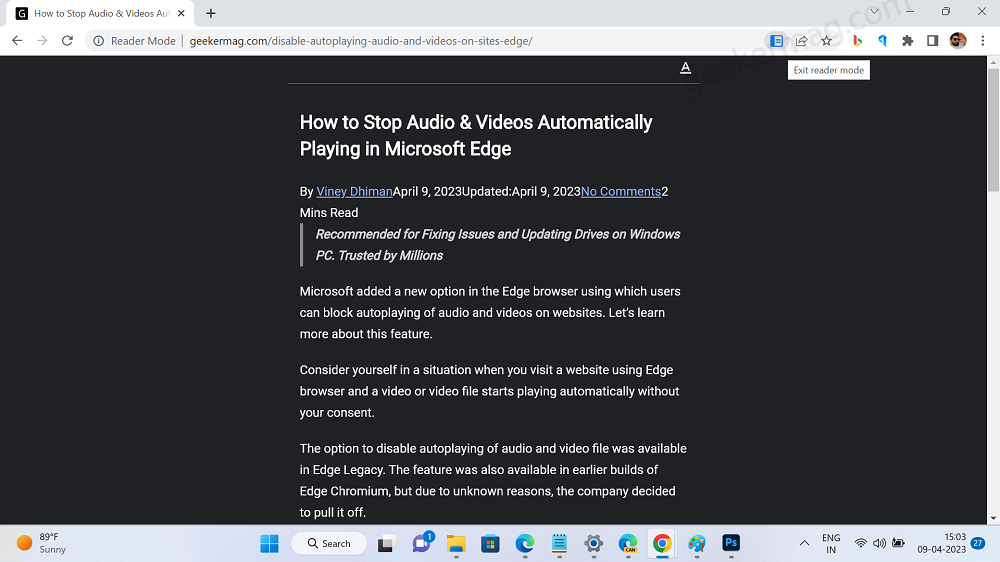
Task: Open the profile avatar menu
Action: coord(958,41)
